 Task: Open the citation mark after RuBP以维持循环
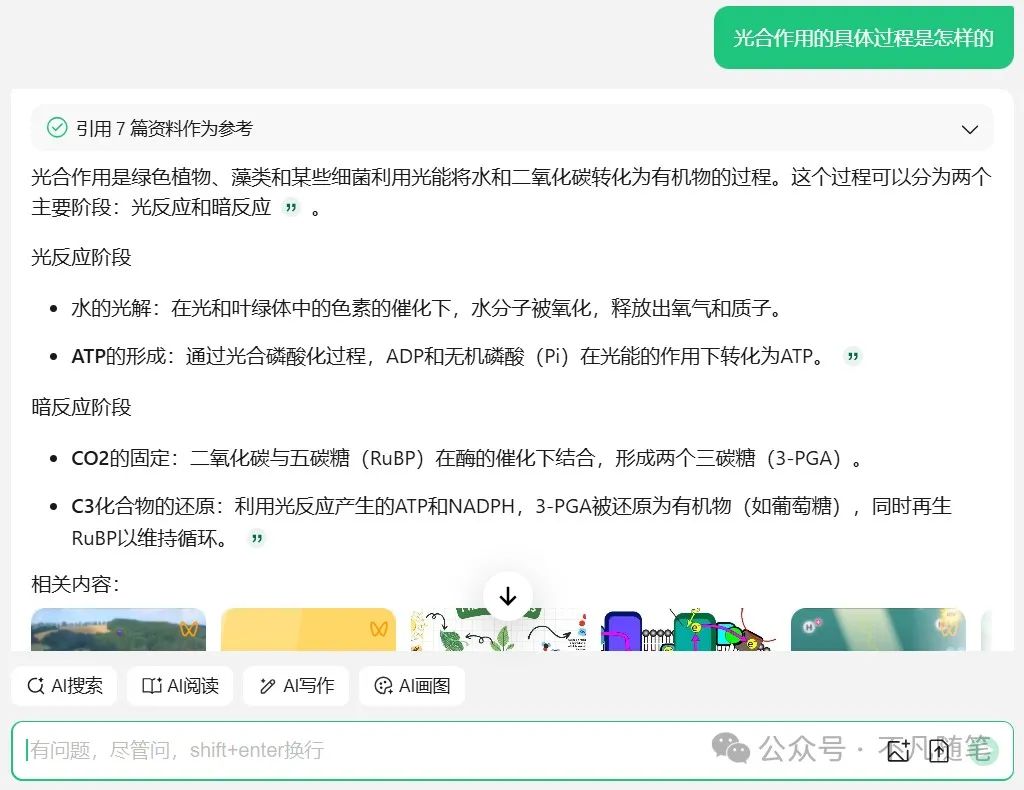[x=256, y=538]
